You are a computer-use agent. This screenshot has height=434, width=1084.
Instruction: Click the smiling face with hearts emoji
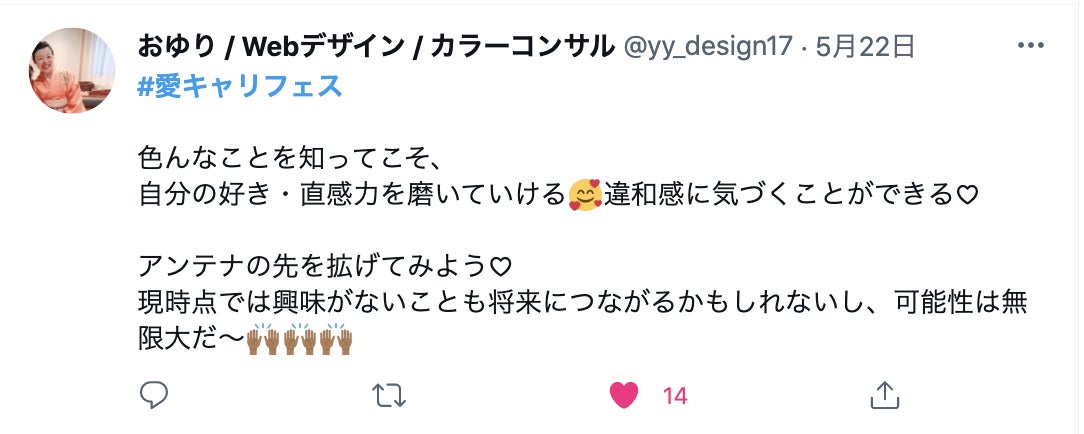(x=584, y=194)
